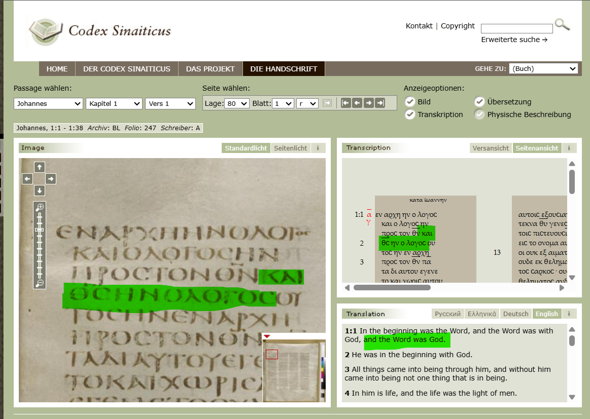Image resolution: width=590 pixels, height=419 pixels.
Task: Toggle the Bild display option
Action: click(x=410, y=102)
